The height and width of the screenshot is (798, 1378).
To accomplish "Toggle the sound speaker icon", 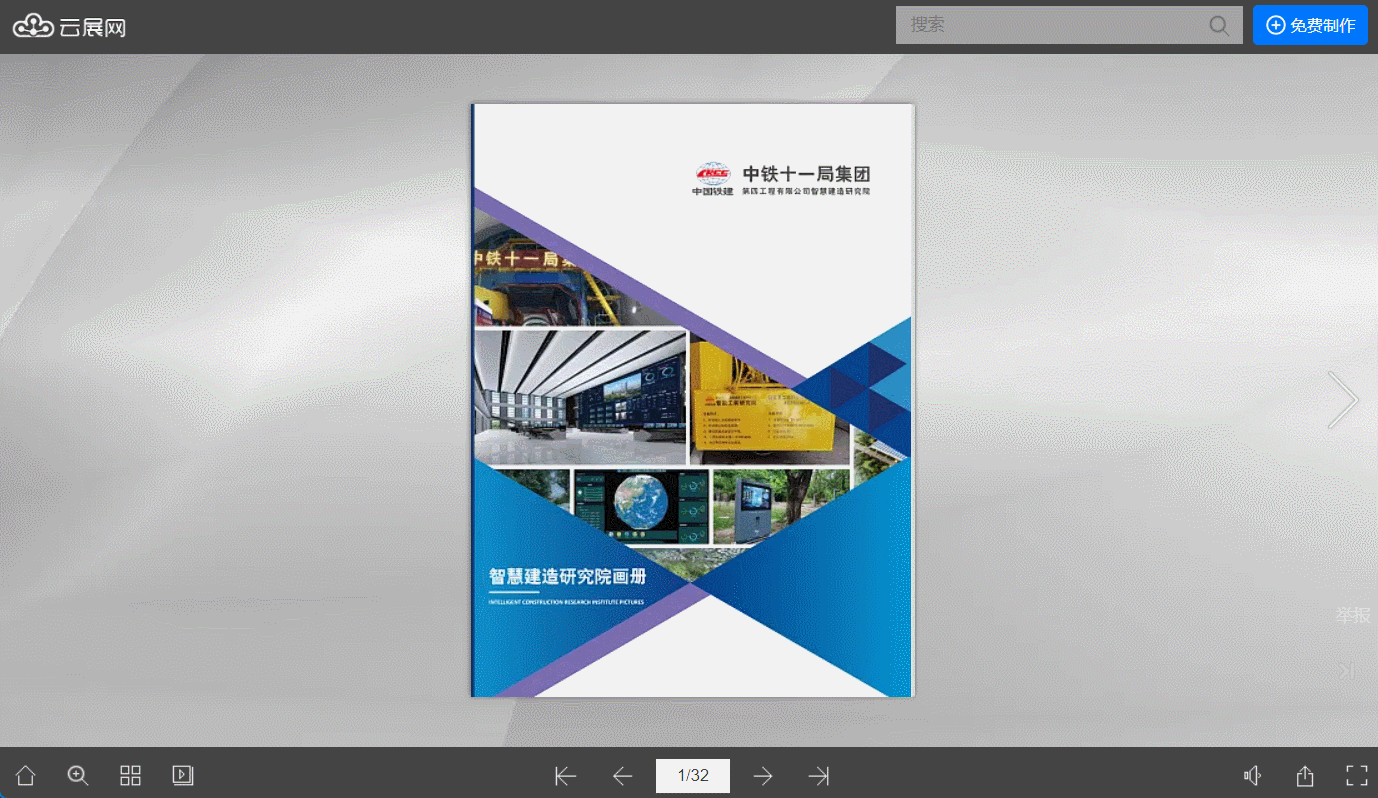I will click(1252, 775).
